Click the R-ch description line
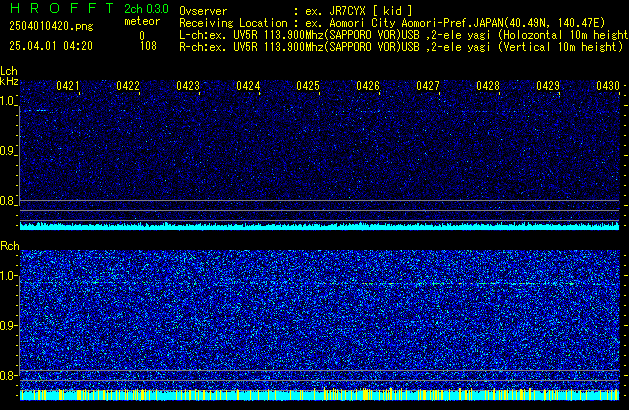Screen dimensions: 629x410 (x=401, y=47)
